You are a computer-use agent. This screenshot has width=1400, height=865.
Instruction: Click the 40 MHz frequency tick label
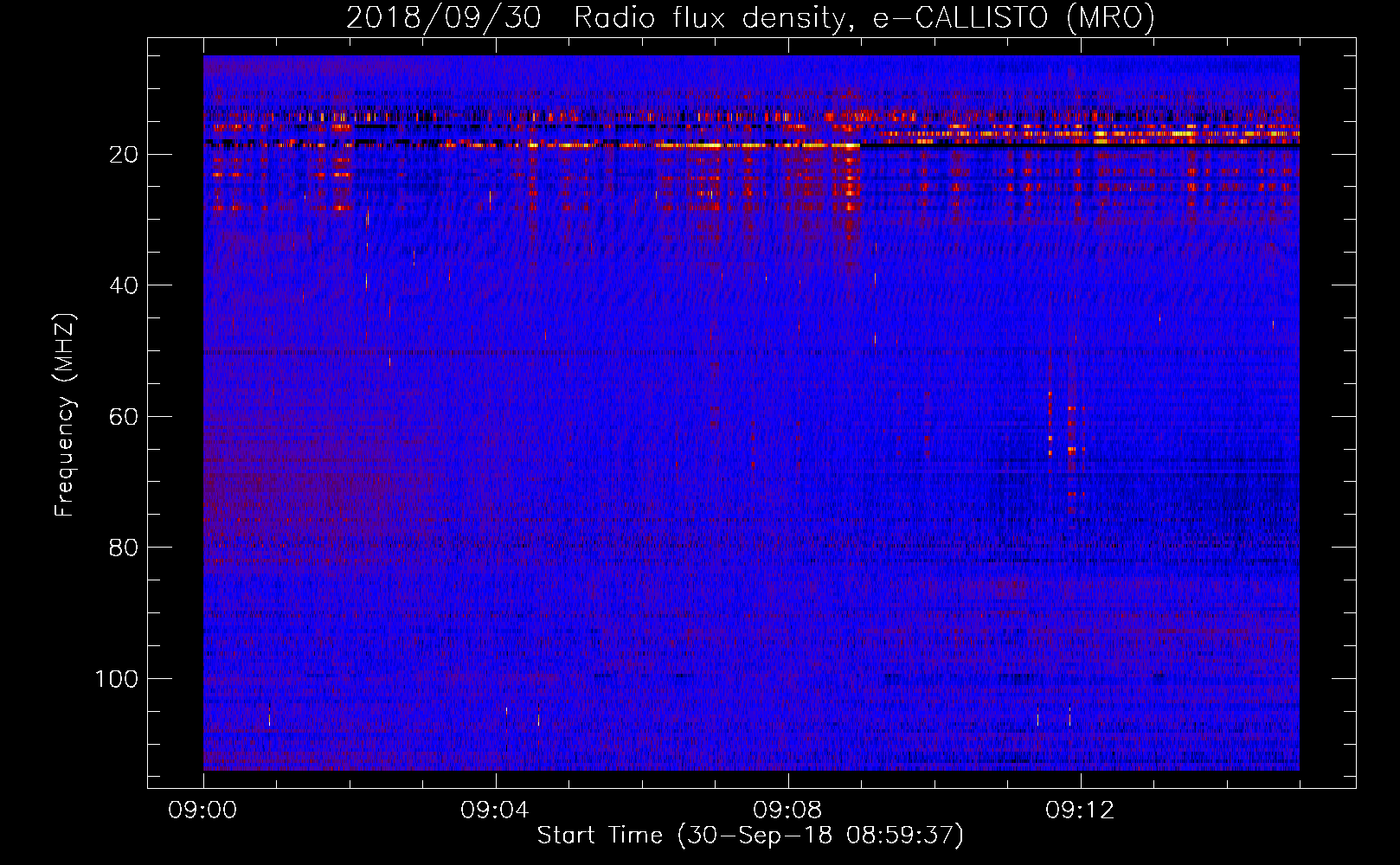[x=125, y=285]
